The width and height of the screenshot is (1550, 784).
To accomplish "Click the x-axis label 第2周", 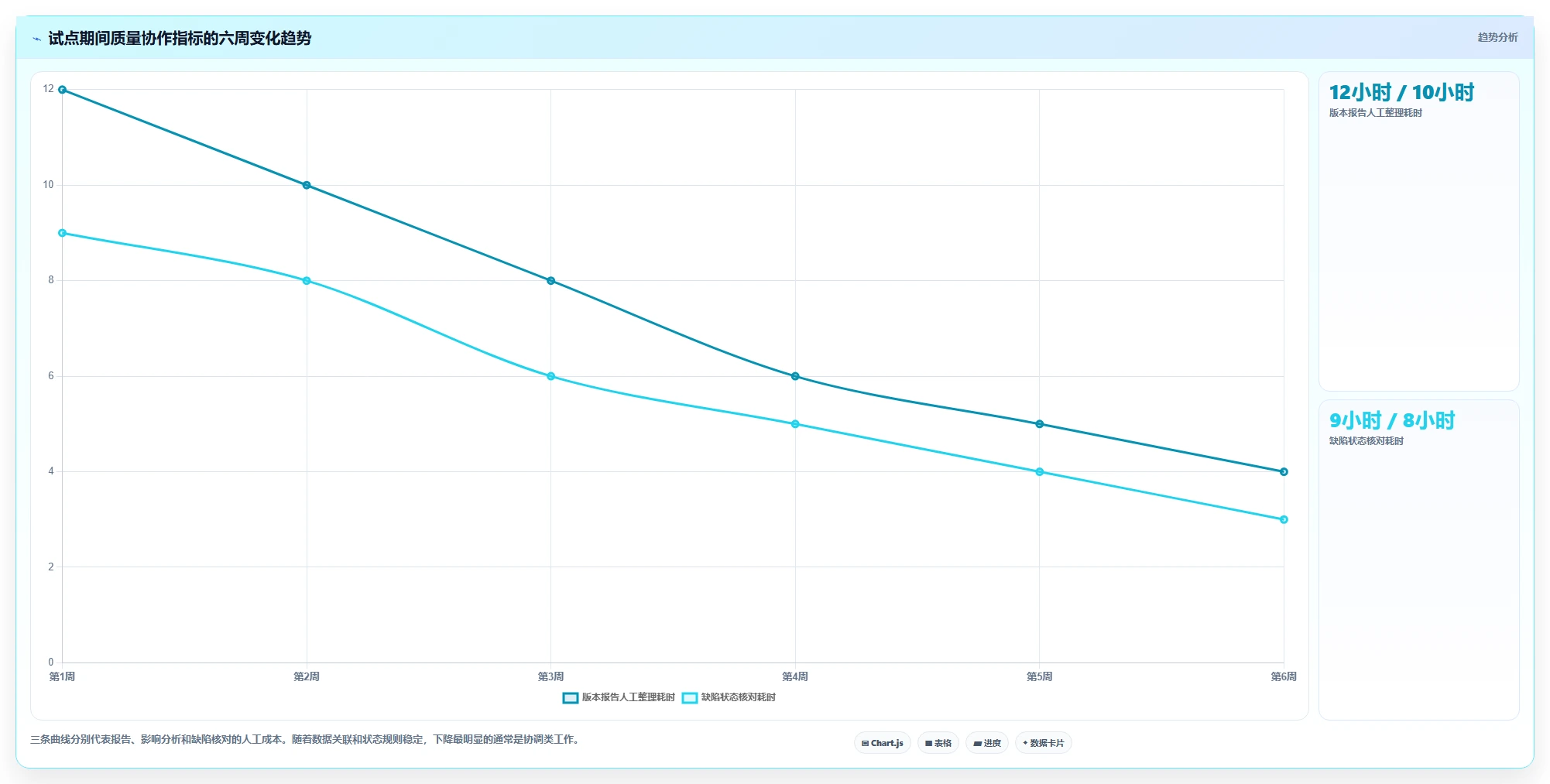I will tap(307, 676).
